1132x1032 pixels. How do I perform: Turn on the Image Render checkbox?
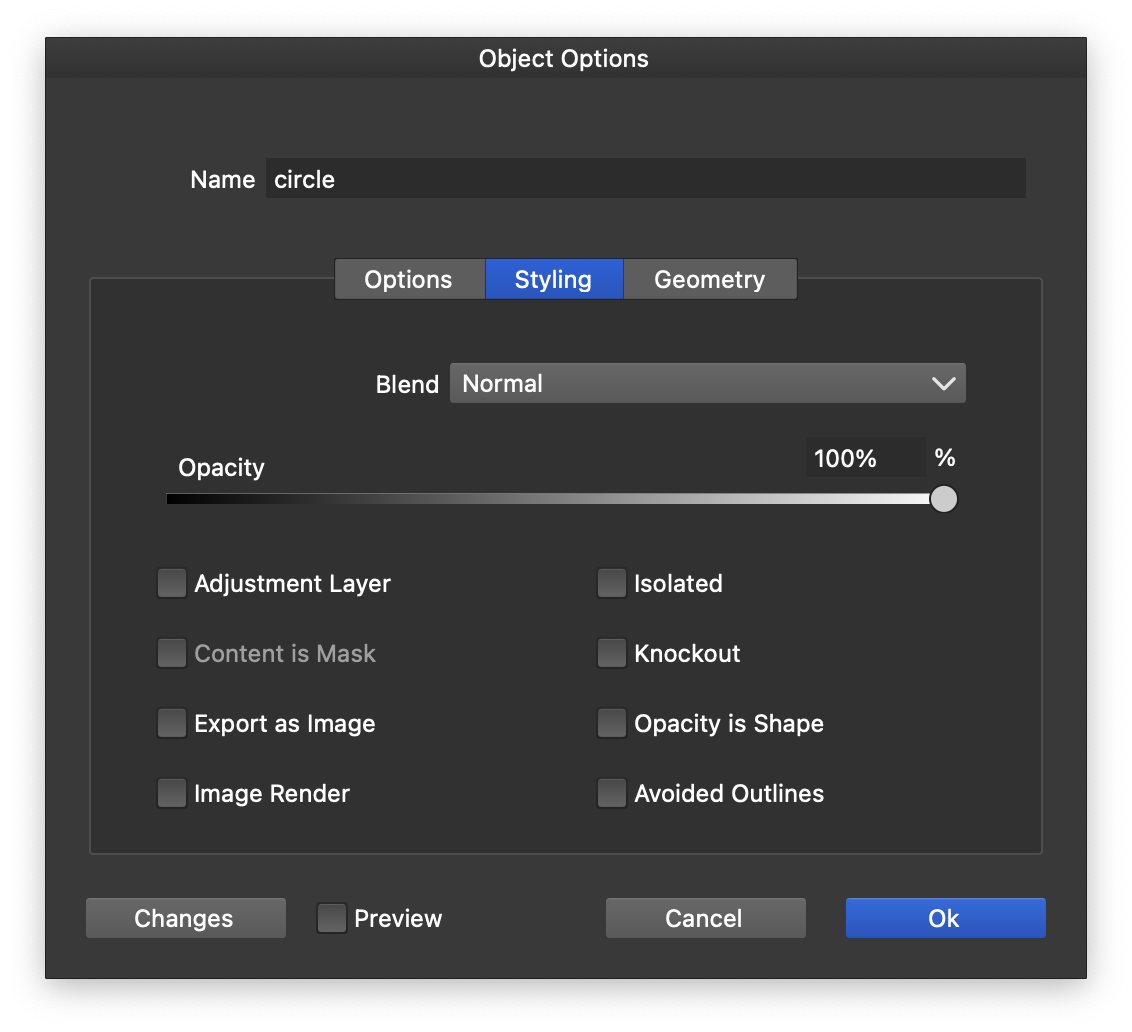(172, 794)
